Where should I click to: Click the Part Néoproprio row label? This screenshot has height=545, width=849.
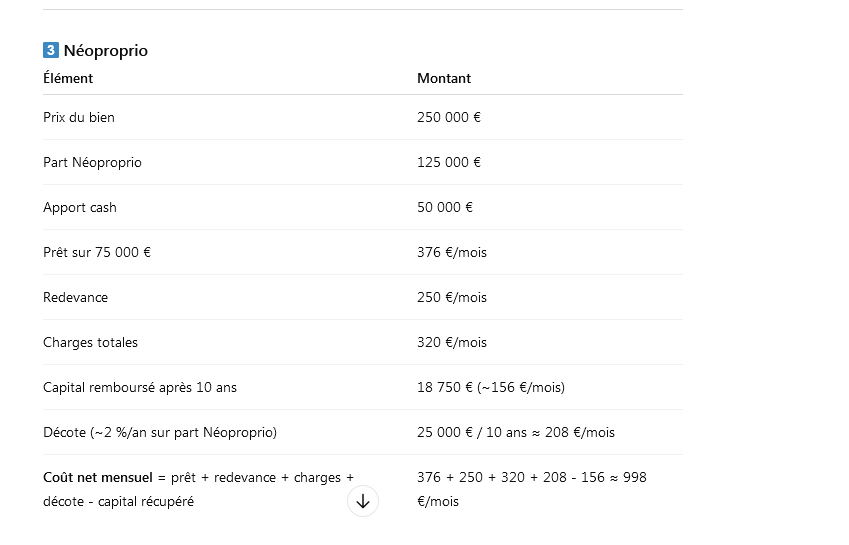click(93, 162)
